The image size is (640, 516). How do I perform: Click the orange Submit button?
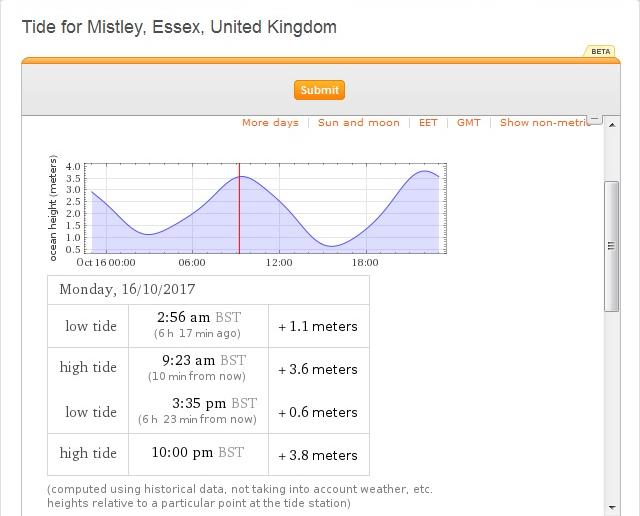[x=319, y=90]
